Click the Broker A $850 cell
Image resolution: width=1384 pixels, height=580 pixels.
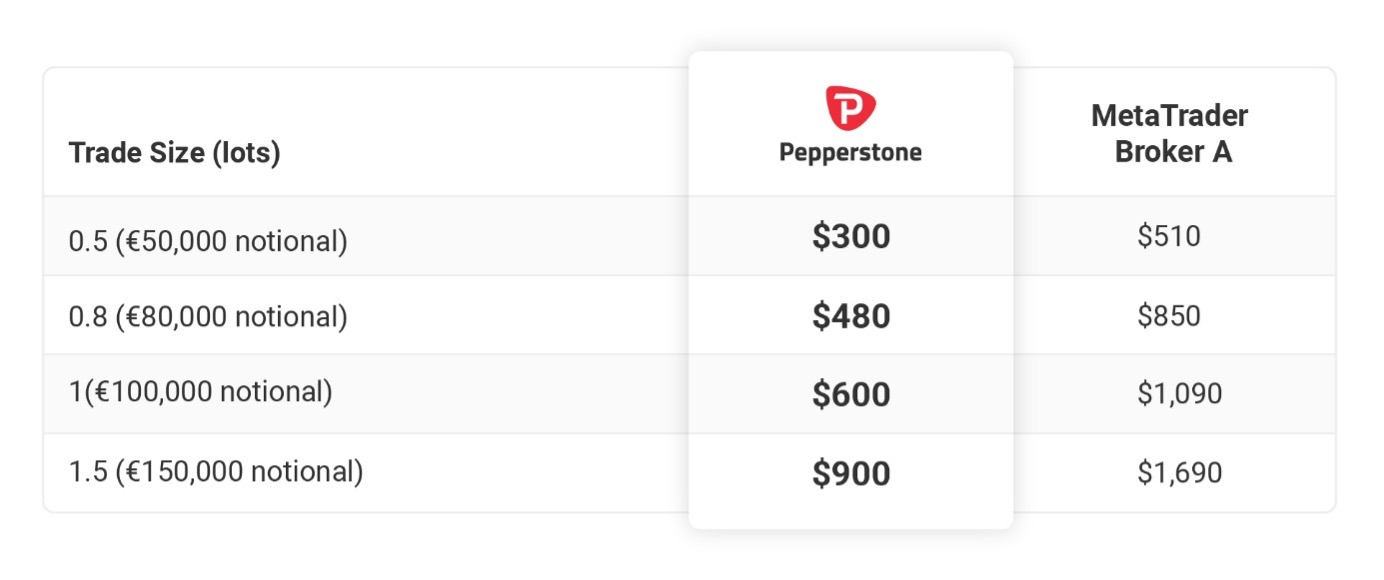click(1169, 316)
